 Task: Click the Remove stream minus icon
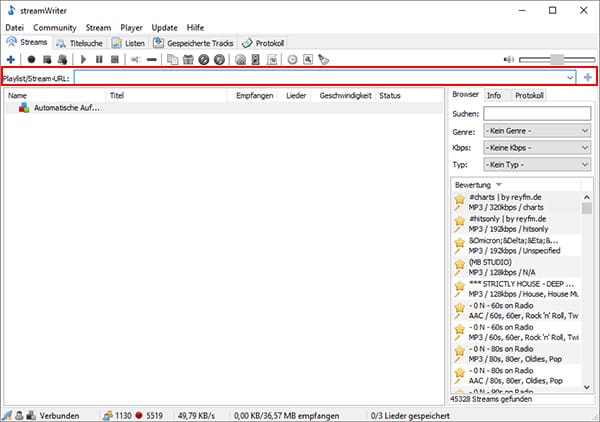tap(152, 60)
